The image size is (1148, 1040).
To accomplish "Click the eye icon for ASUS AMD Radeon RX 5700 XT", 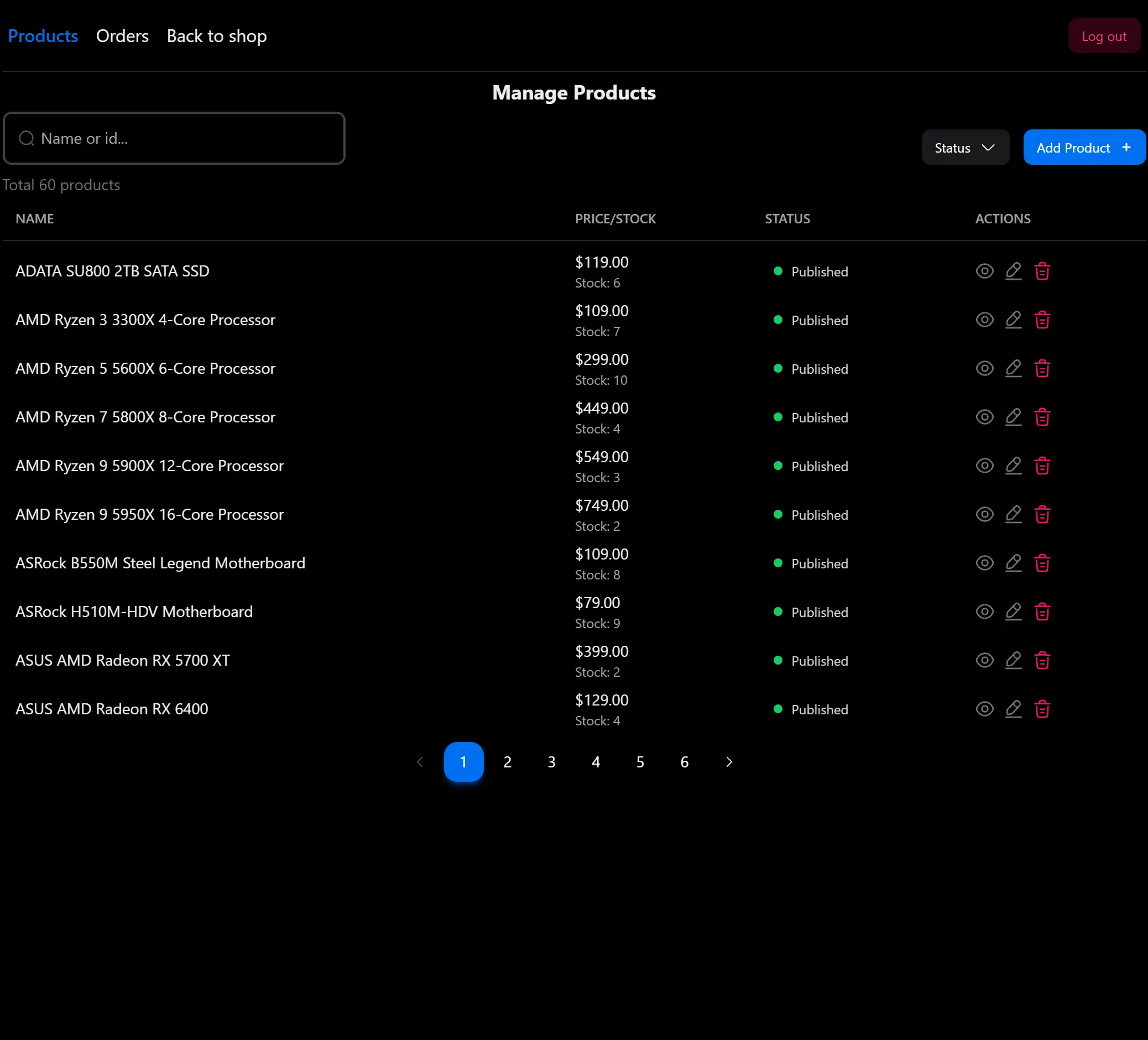I will (984, 660).
